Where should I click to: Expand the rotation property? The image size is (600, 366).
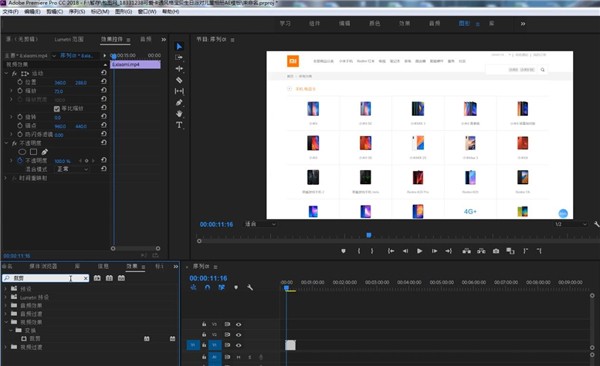(x=11, y=117)
